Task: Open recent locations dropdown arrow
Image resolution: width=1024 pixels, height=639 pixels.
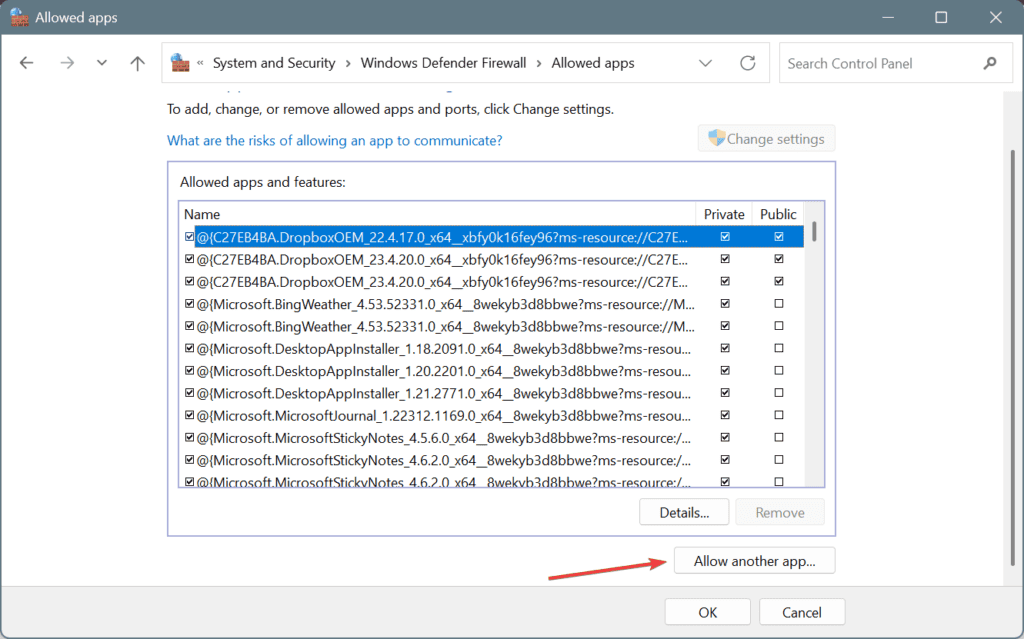Action: point(101,63)
